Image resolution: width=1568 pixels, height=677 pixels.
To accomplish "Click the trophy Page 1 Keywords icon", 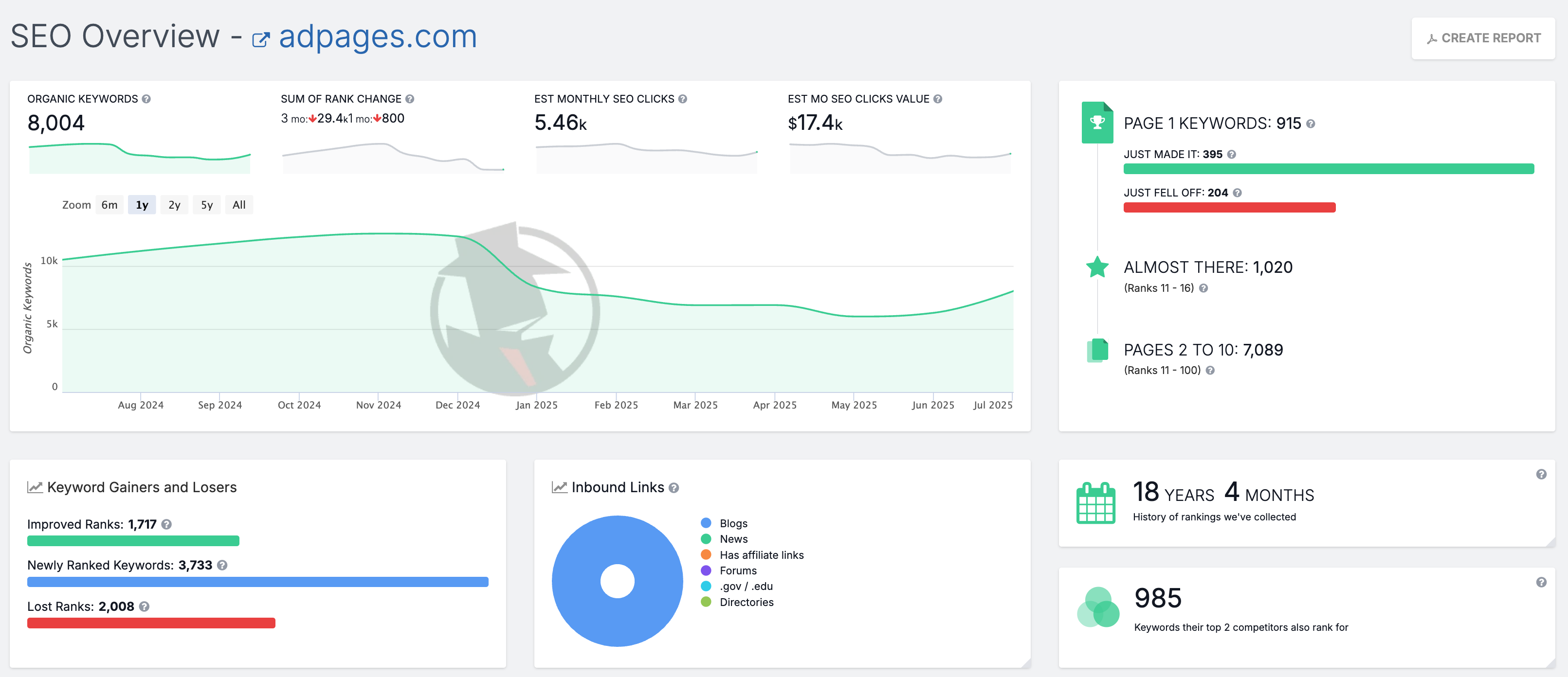I will (x=1097, y=122).
